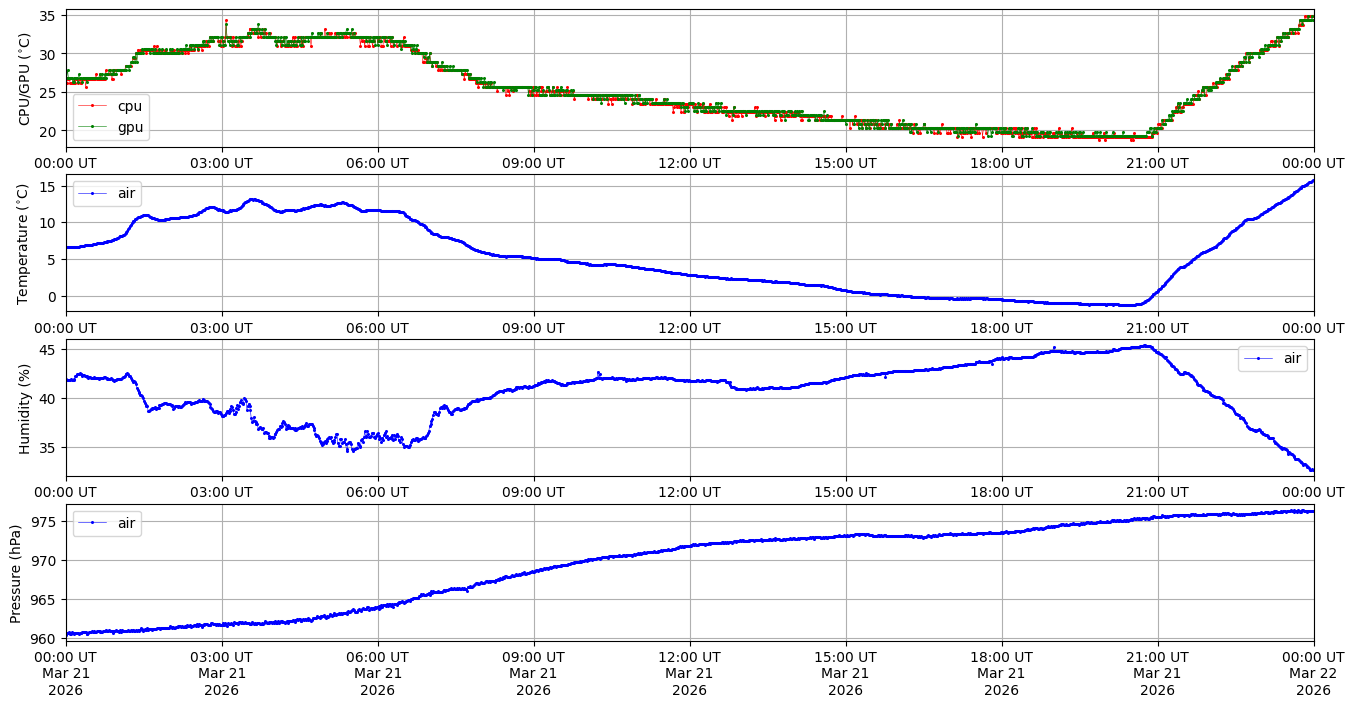The image size is (1354, 707).
Task: Click '09:00 UT' tick below the Temperature plot
Action: click(533, 327)
